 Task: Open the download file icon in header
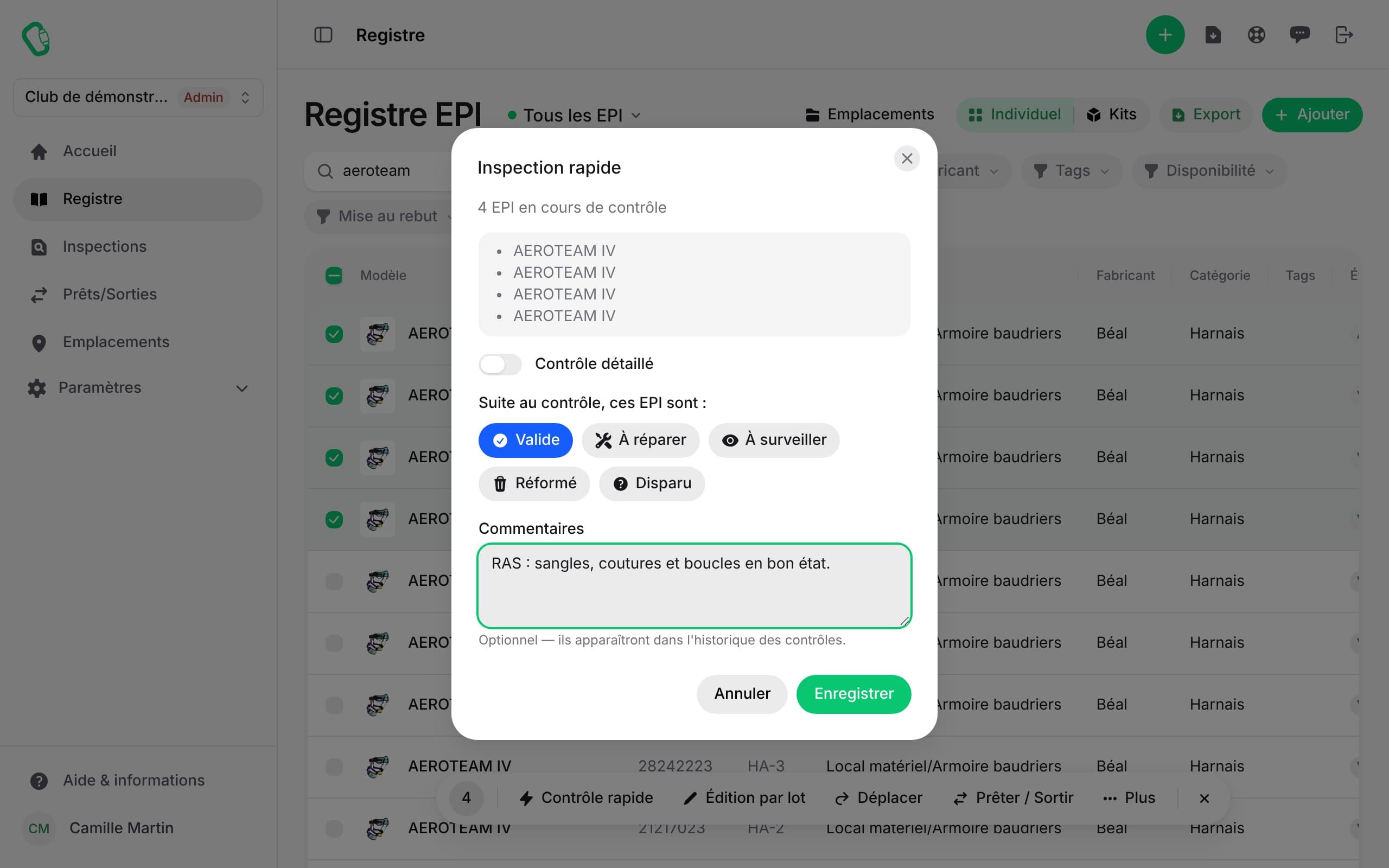(1212, 35)
